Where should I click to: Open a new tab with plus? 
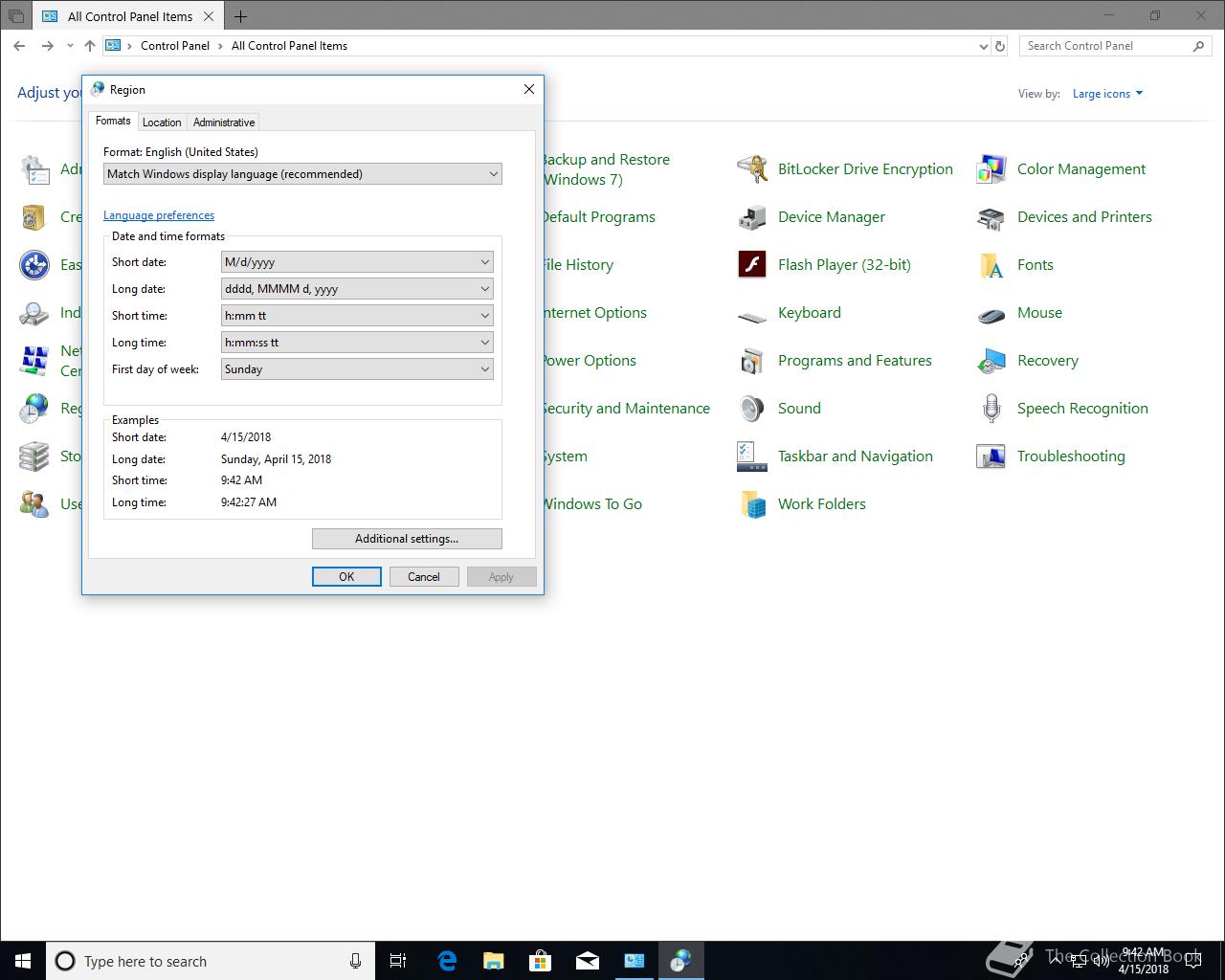pyautogui.click(x=240, y=16)
